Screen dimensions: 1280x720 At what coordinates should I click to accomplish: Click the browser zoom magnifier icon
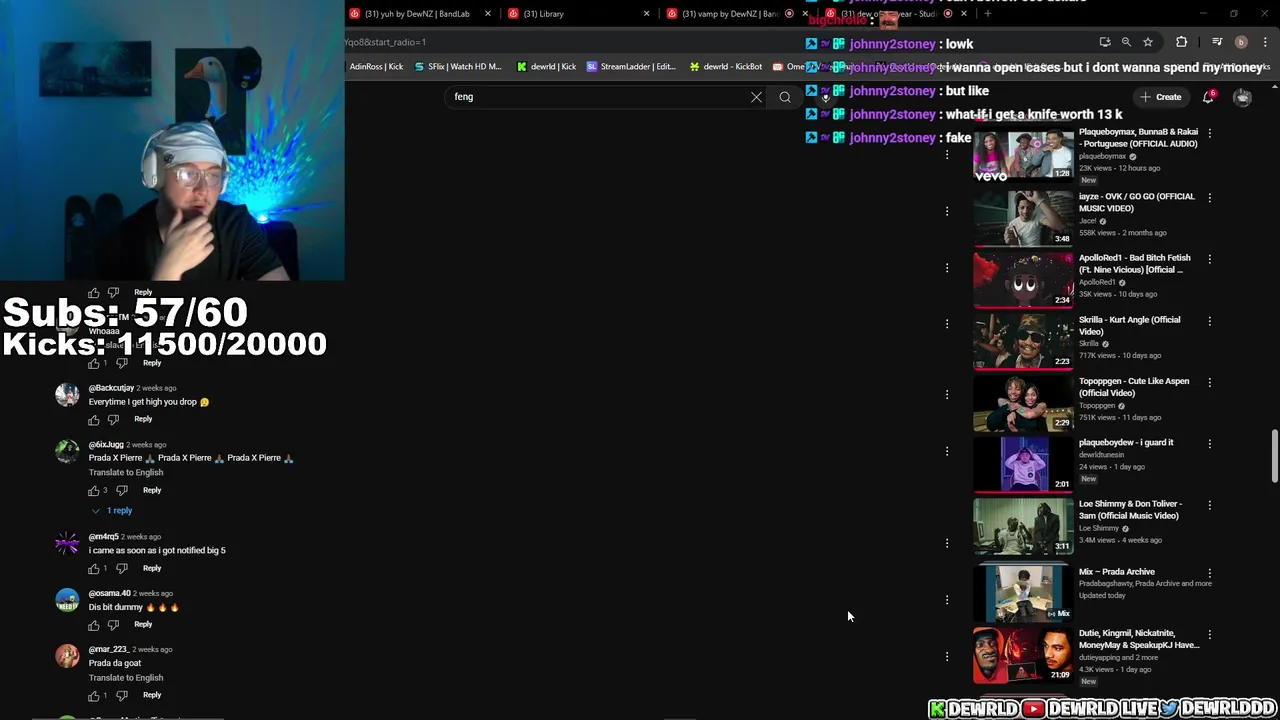[1126, 42]
